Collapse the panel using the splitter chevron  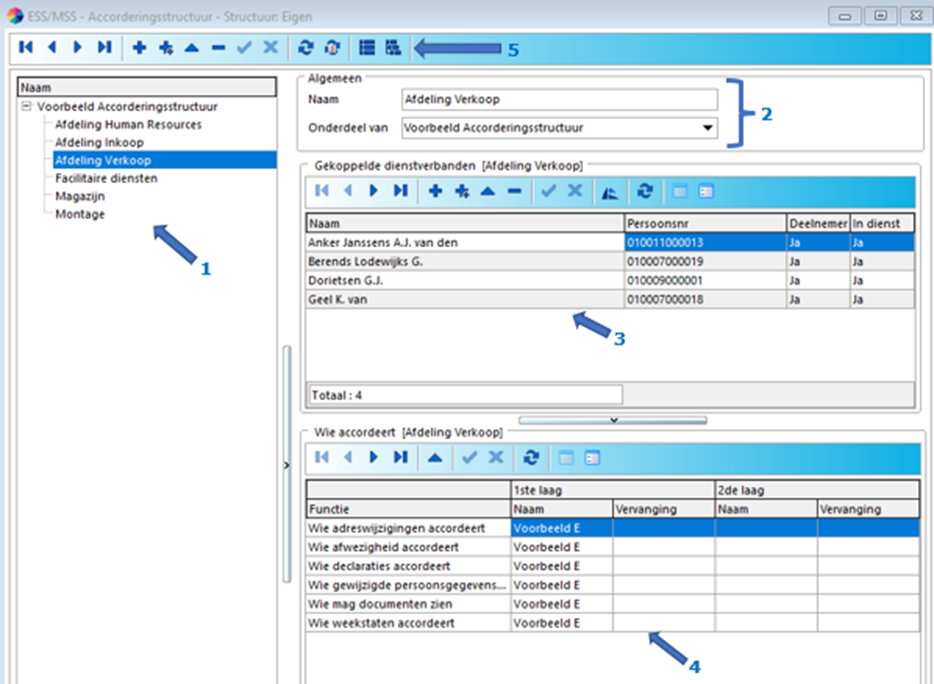[613, 420]
